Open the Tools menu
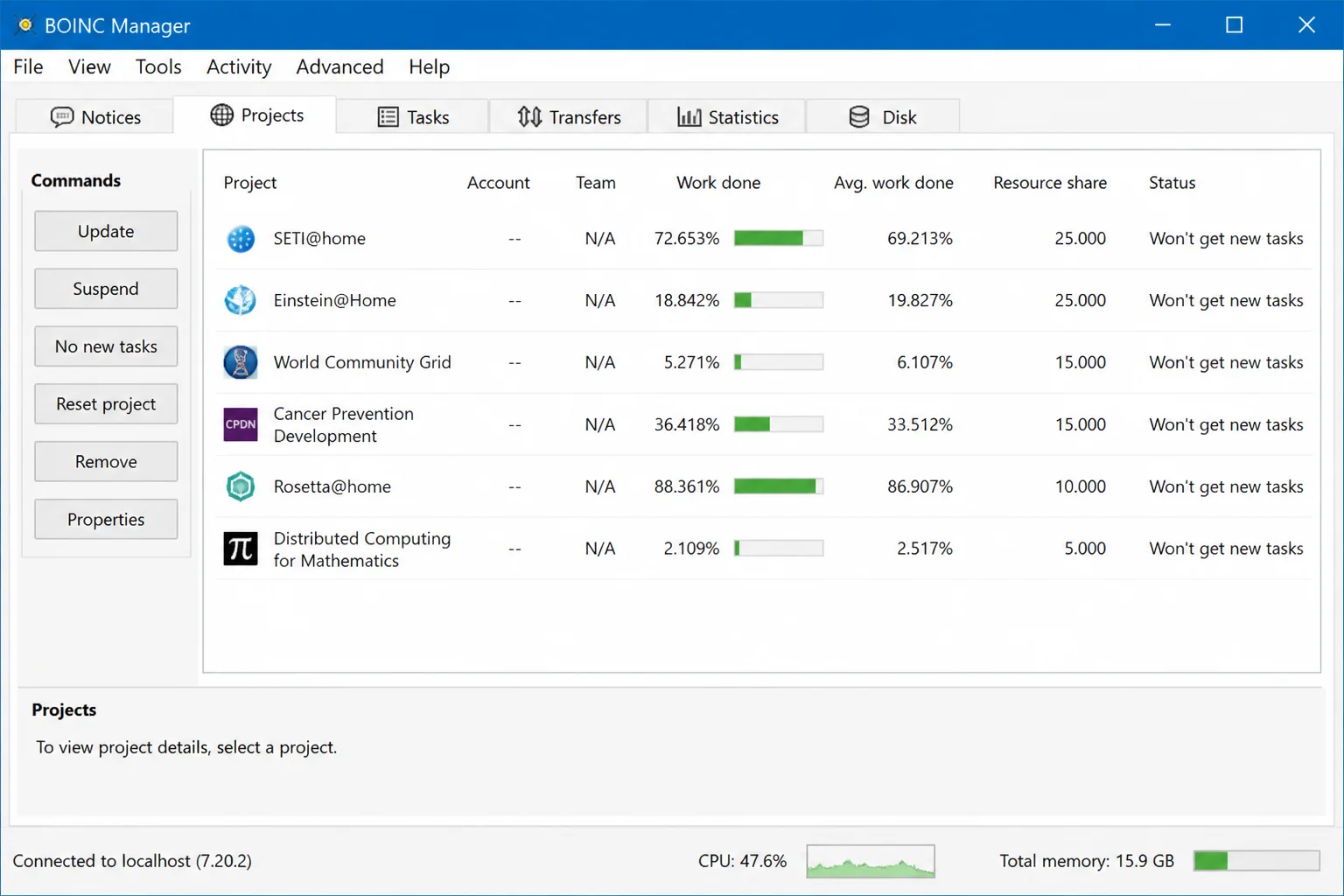The width and height of the screenshot is (1344, 896). [x=158, y=66]
